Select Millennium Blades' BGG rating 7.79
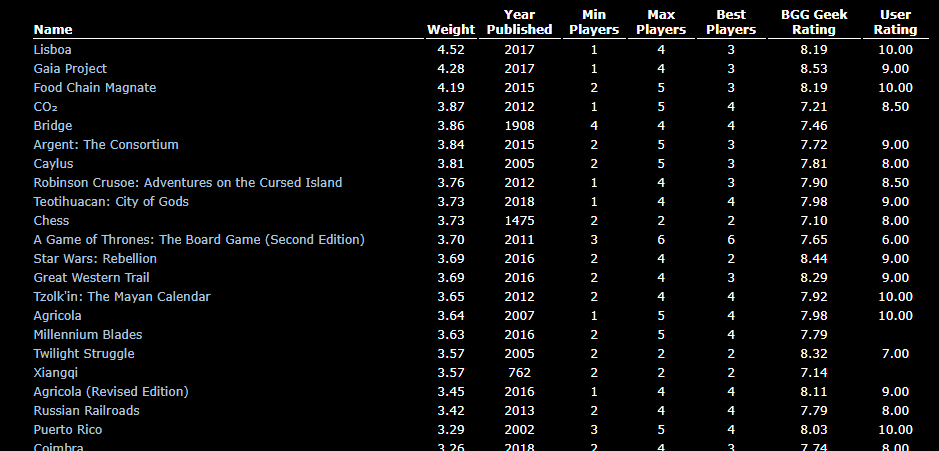The height and width of the screenshot is (451, 939). tap(814, 335)
